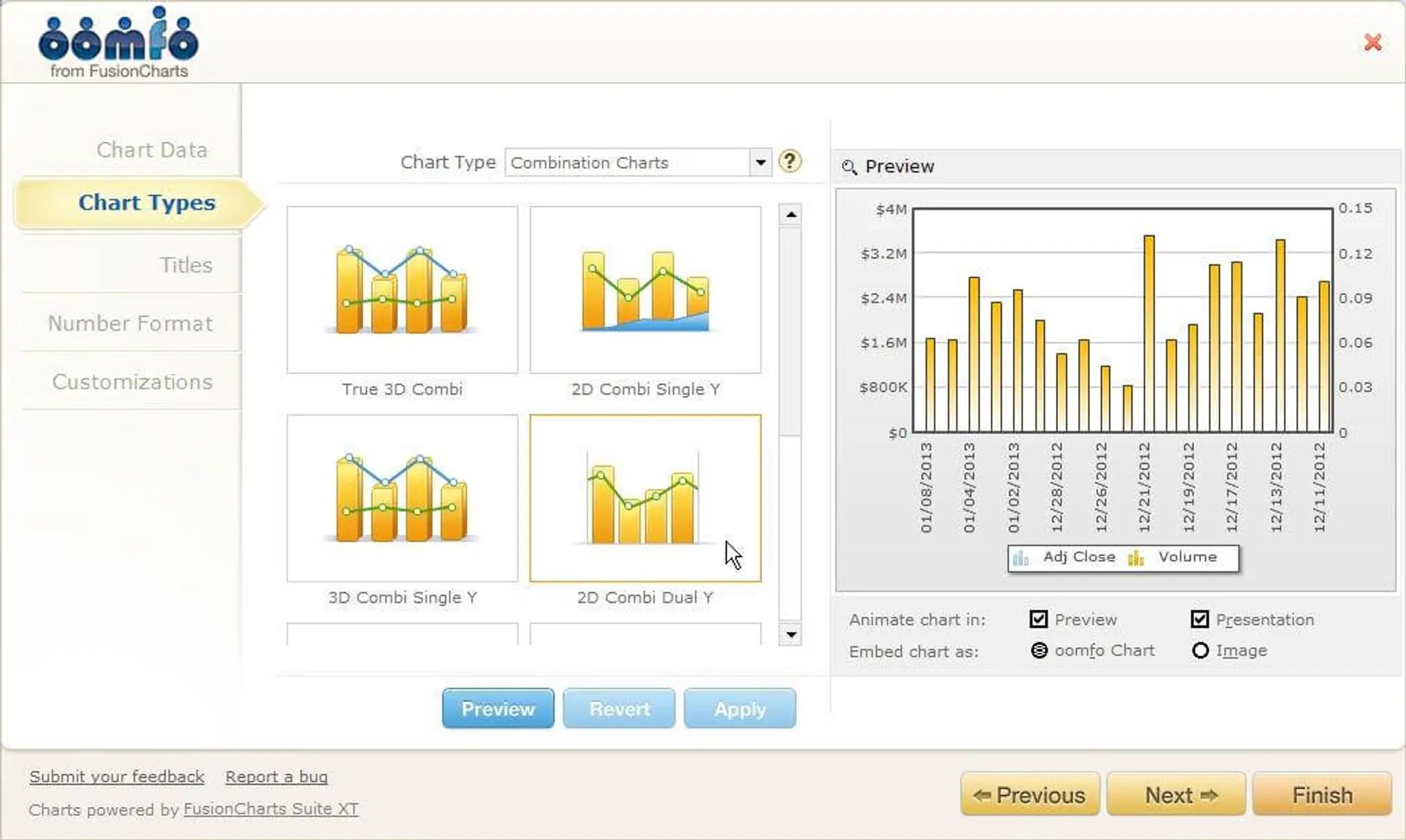Image resolution: width=1406 pixels, height=840 pixels.
Task: Select the Image embed radio button
Action: 1200,650
